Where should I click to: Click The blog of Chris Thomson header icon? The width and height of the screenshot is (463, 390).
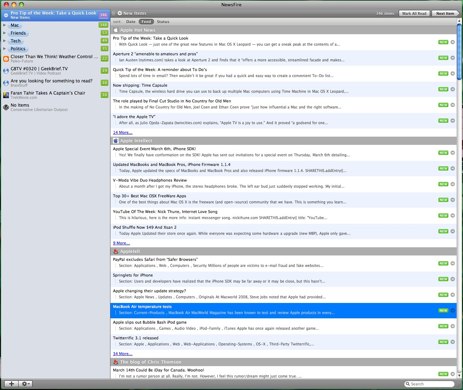[x=116, y=362]
